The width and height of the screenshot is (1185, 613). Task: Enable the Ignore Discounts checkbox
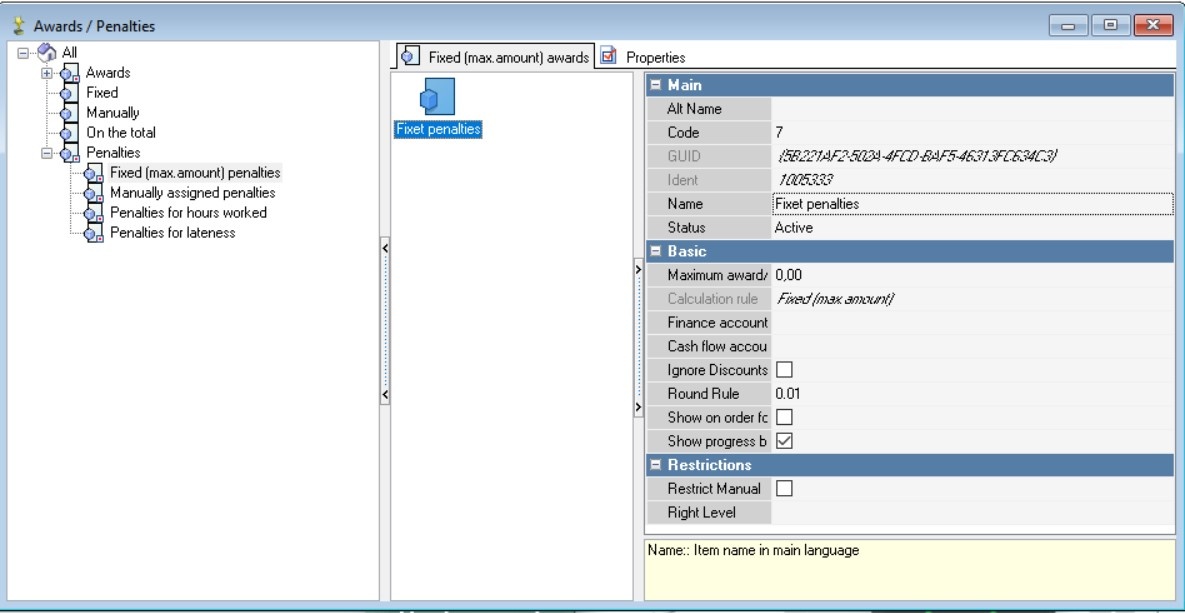tap(784, 370)
